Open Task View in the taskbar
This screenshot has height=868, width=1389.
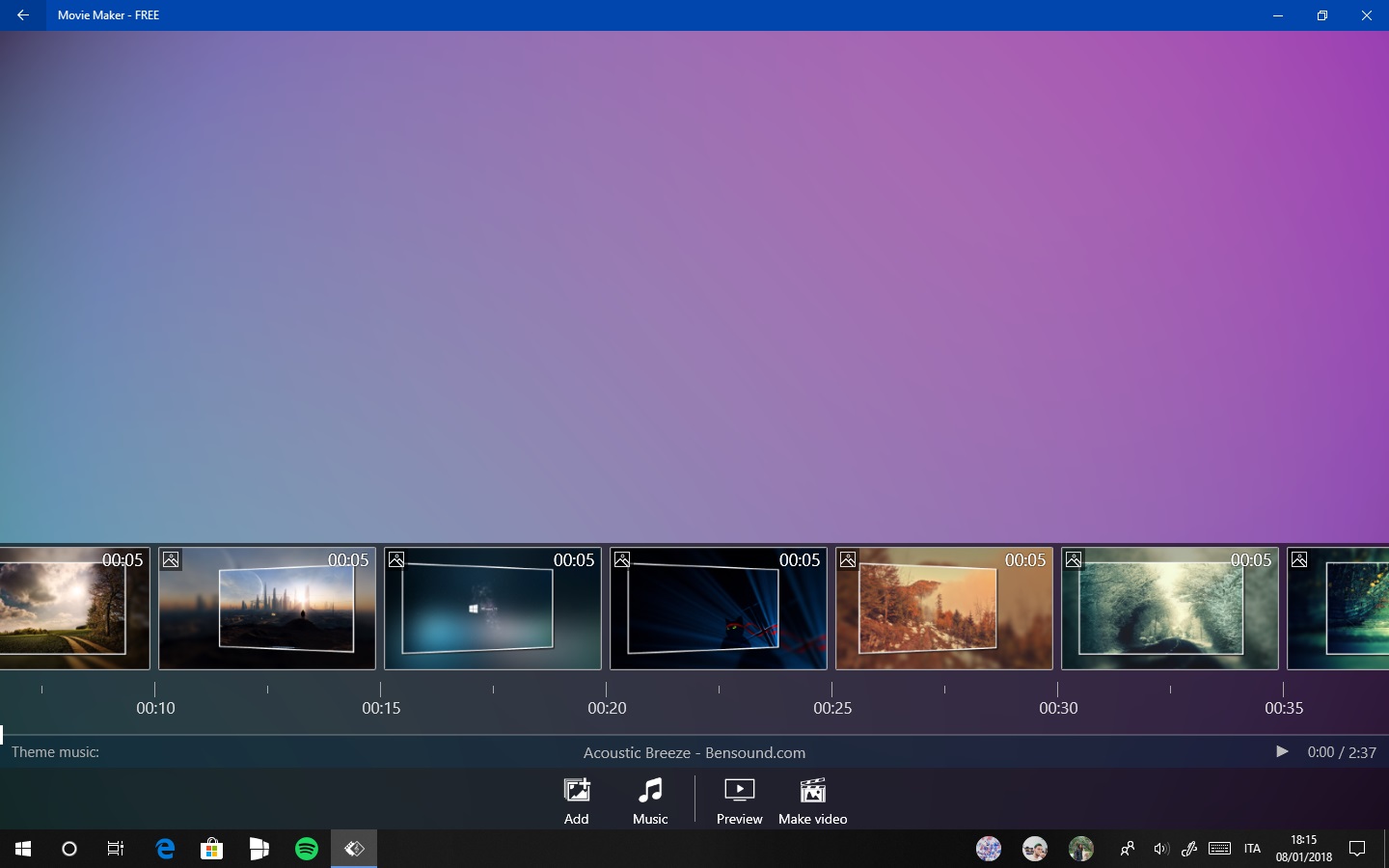point(116,849)
